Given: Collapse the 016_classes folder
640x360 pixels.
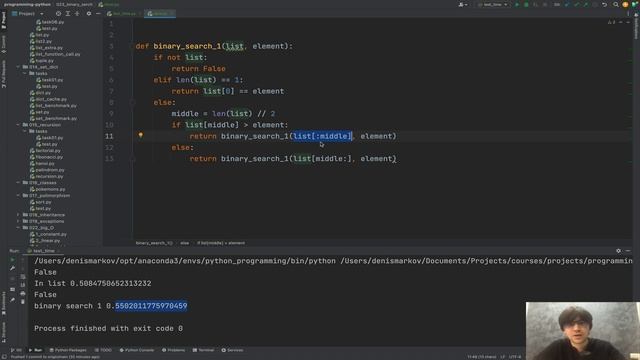Looking at the screenshot, I should [18, 183].
